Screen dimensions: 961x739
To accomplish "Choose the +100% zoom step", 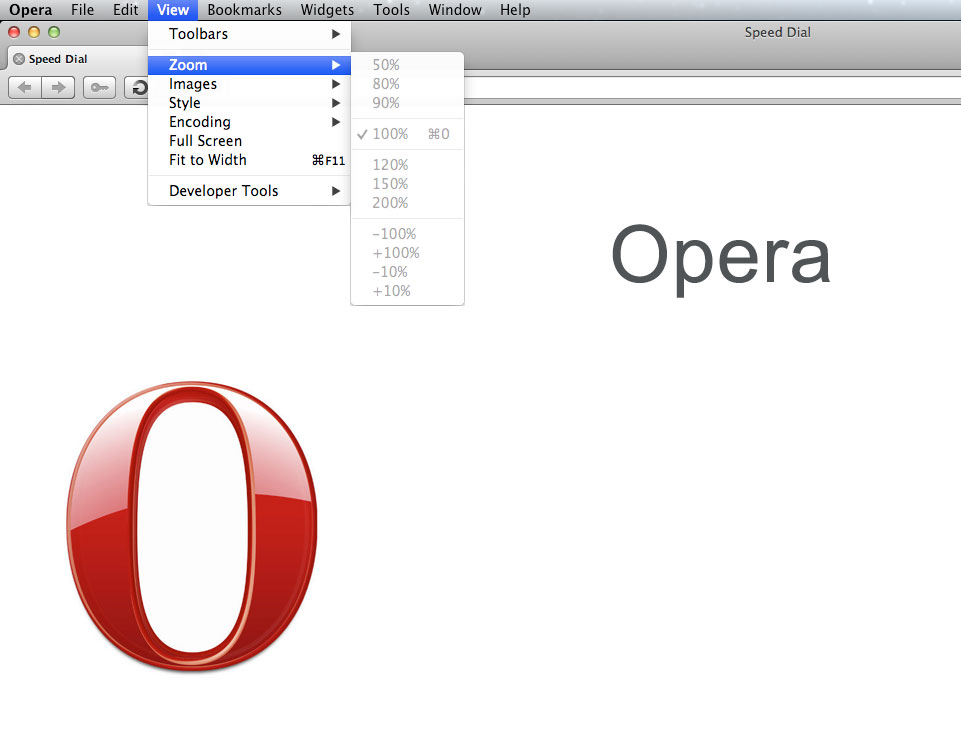I will point(407,253).
